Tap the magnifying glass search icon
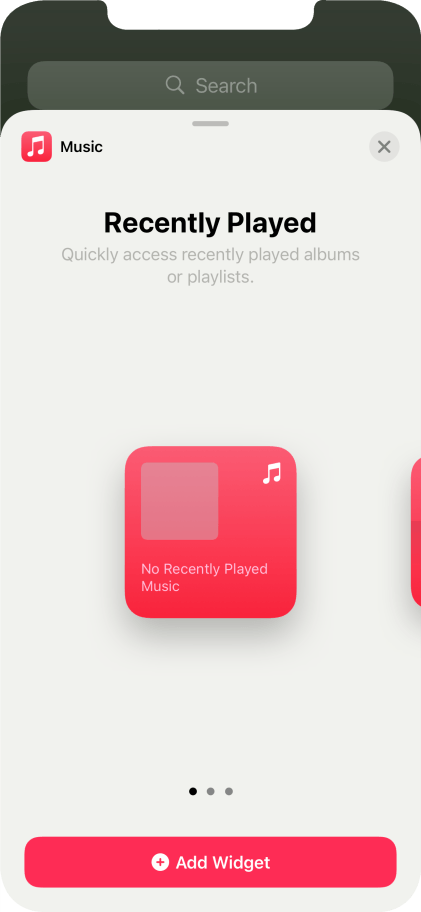The image size is (421, 912). (175, 85)
